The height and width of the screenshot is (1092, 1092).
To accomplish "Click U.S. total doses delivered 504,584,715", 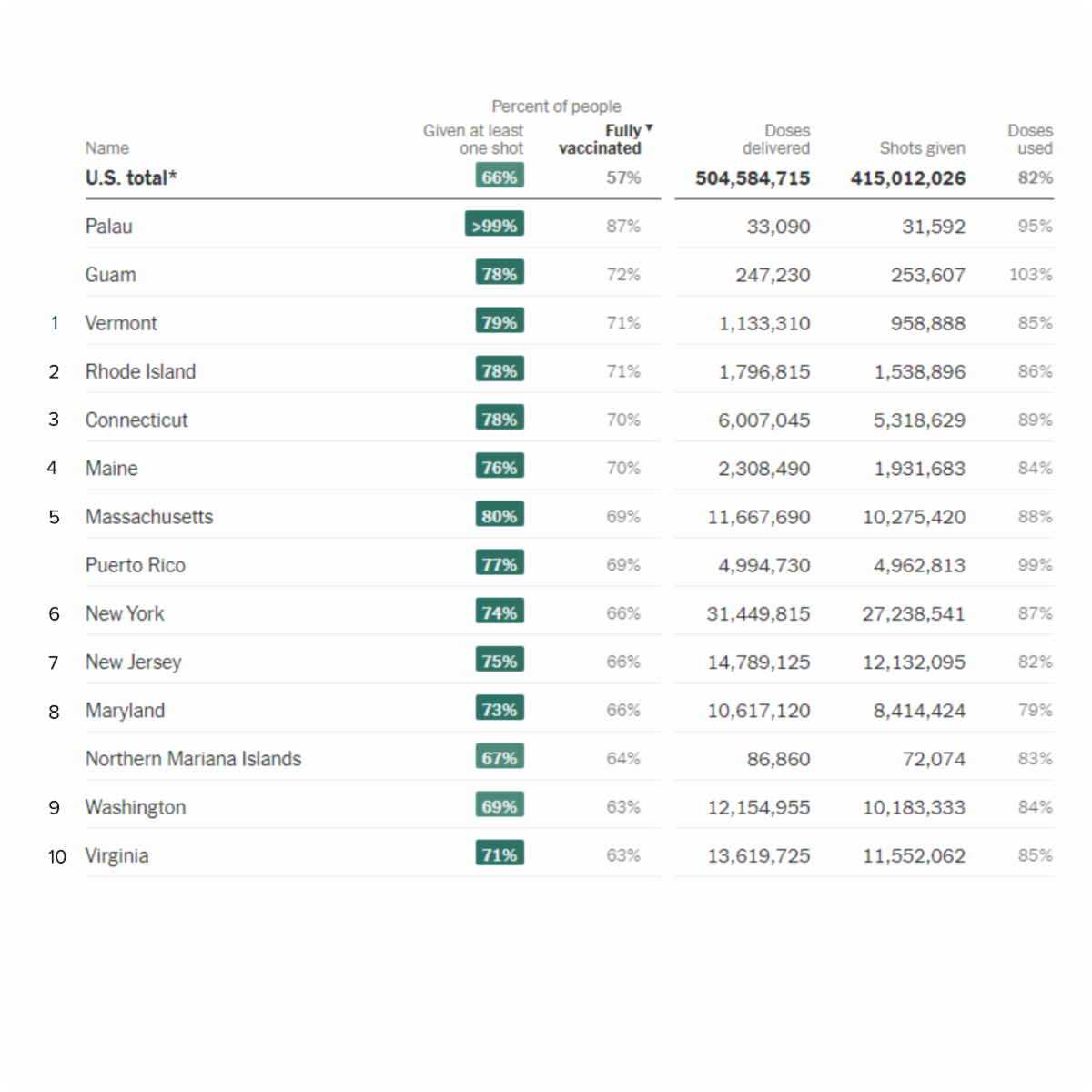I will point(753,178).
